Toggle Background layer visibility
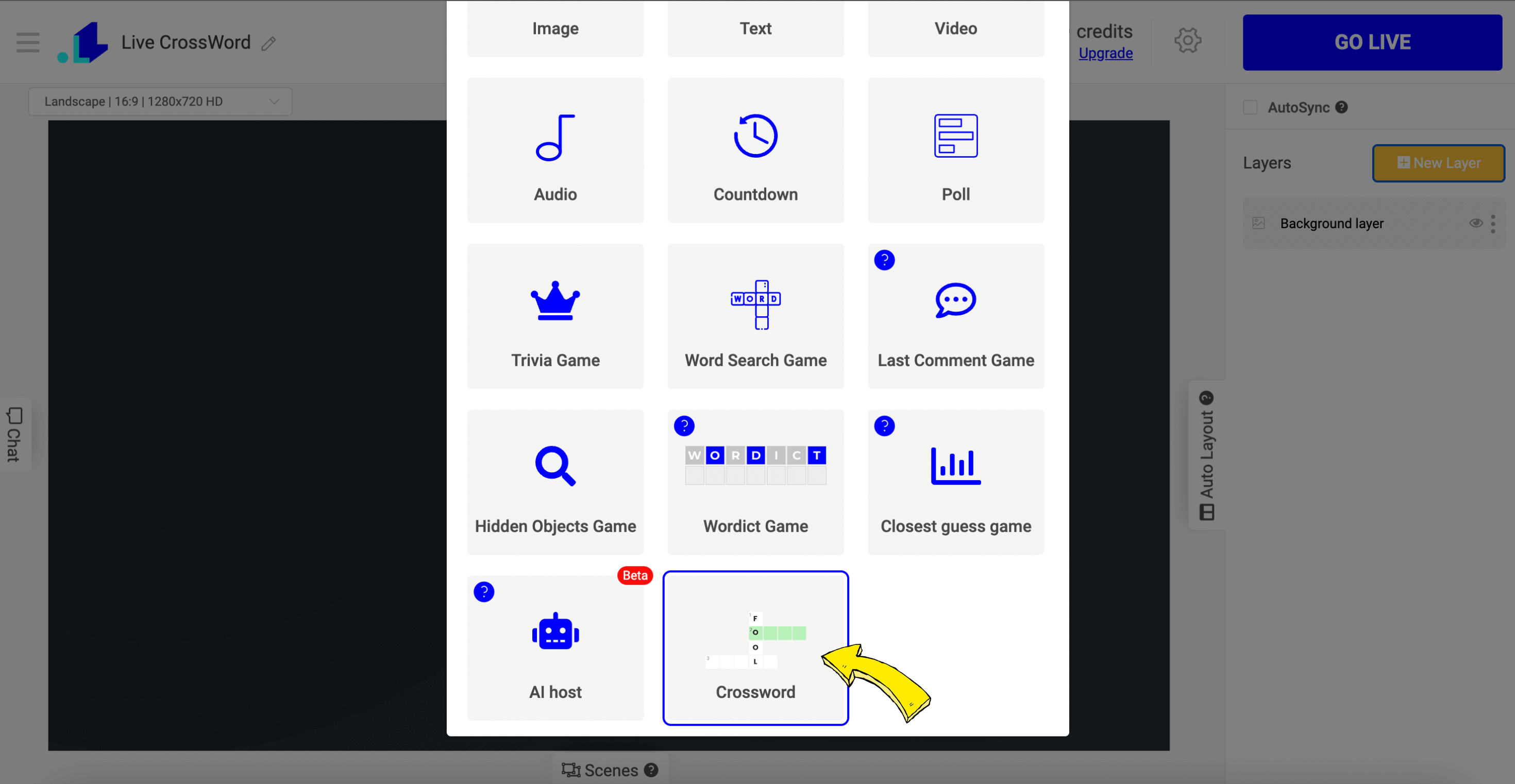 coord(1473,223)
